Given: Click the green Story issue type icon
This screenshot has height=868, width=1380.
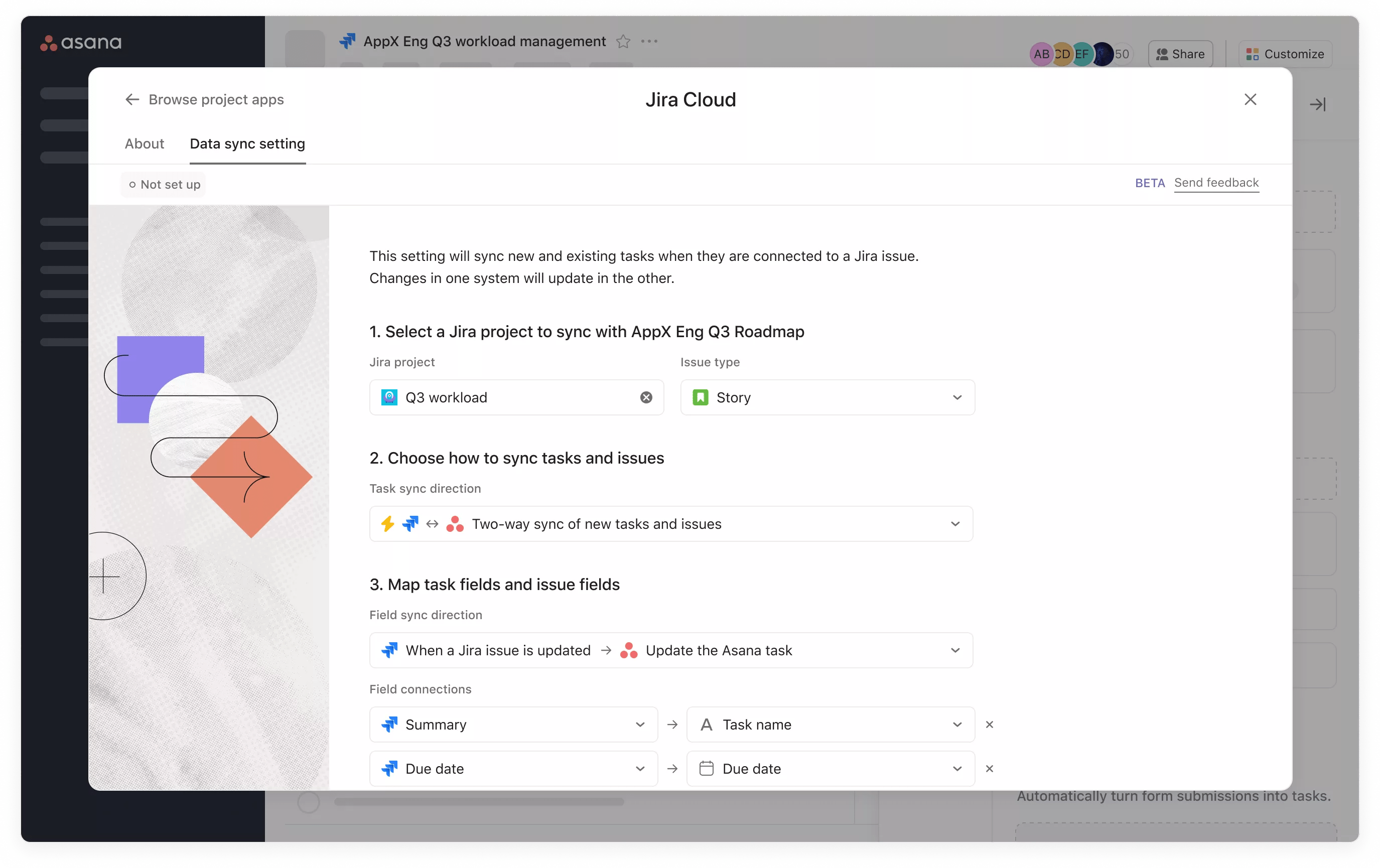Looking at the screenshot, I should tap(701, 397).
